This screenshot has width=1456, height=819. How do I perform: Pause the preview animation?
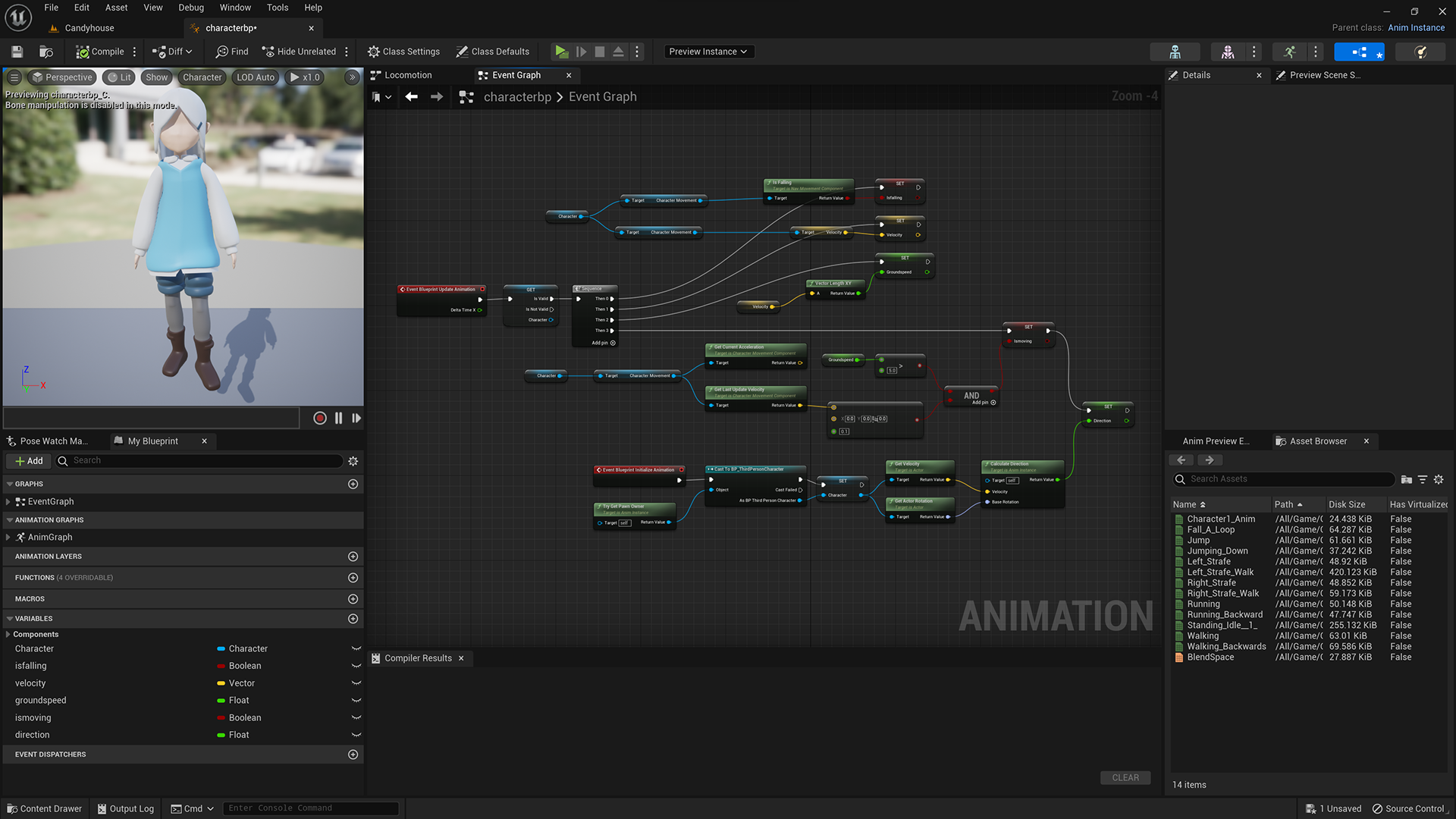click(x=338, y=418)
